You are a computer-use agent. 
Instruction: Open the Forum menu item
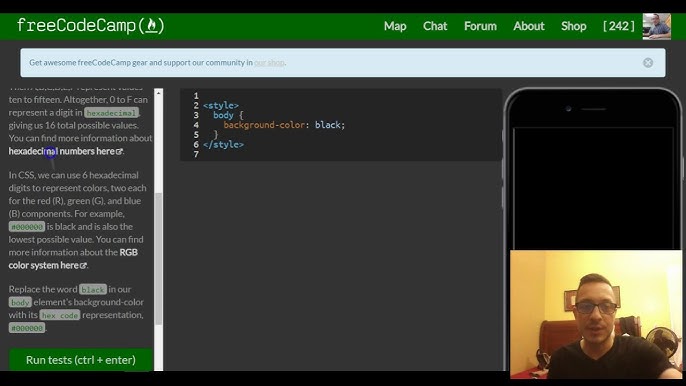[x=480, y=26]
